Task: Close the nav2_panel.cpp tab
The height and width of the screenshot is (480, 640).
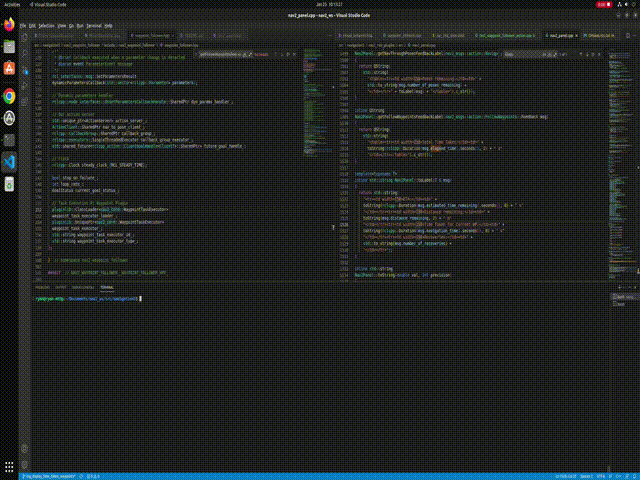Action: click(576, 36)
